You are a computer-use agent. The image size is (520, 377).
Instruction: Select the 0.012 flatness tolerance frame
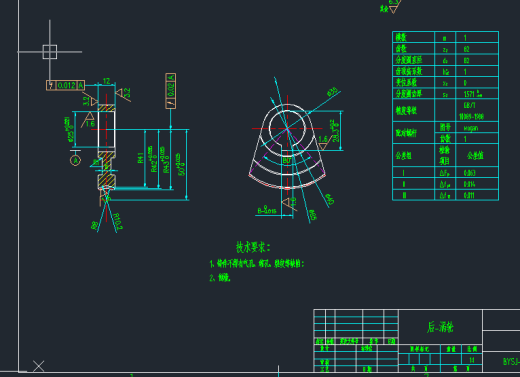point(65,85)
